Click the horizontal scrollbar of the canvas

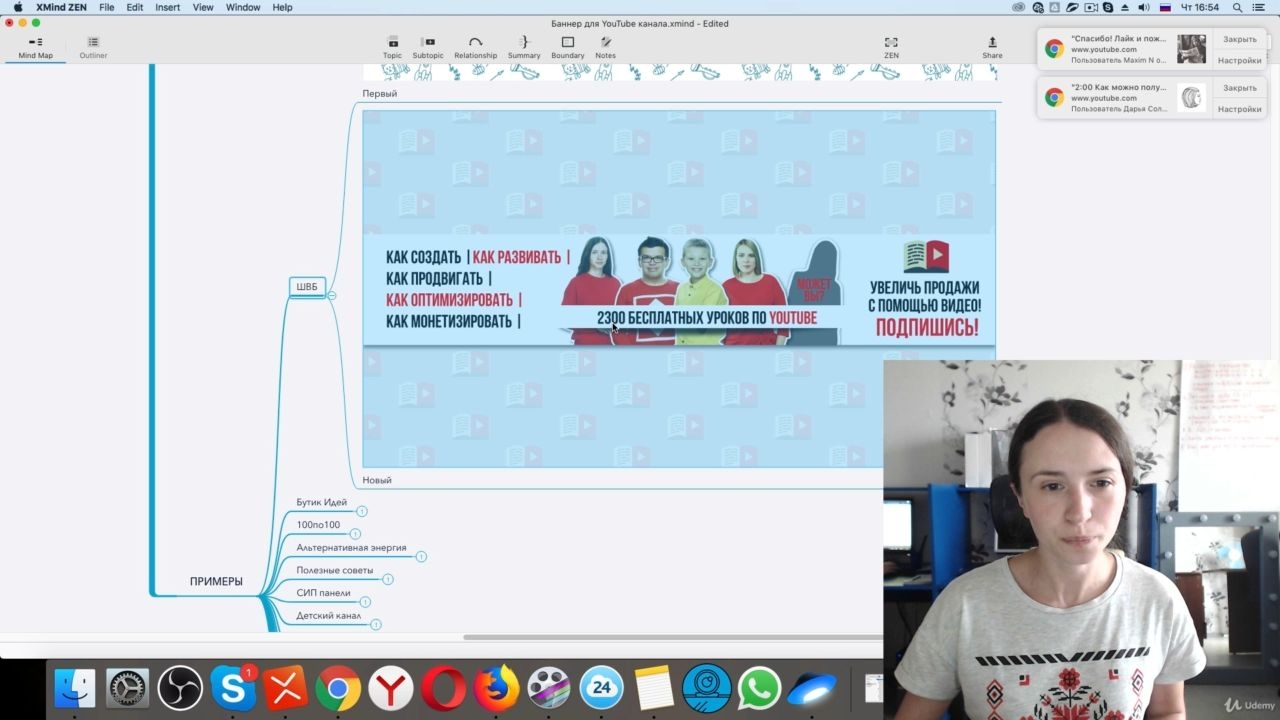[673, 637]
